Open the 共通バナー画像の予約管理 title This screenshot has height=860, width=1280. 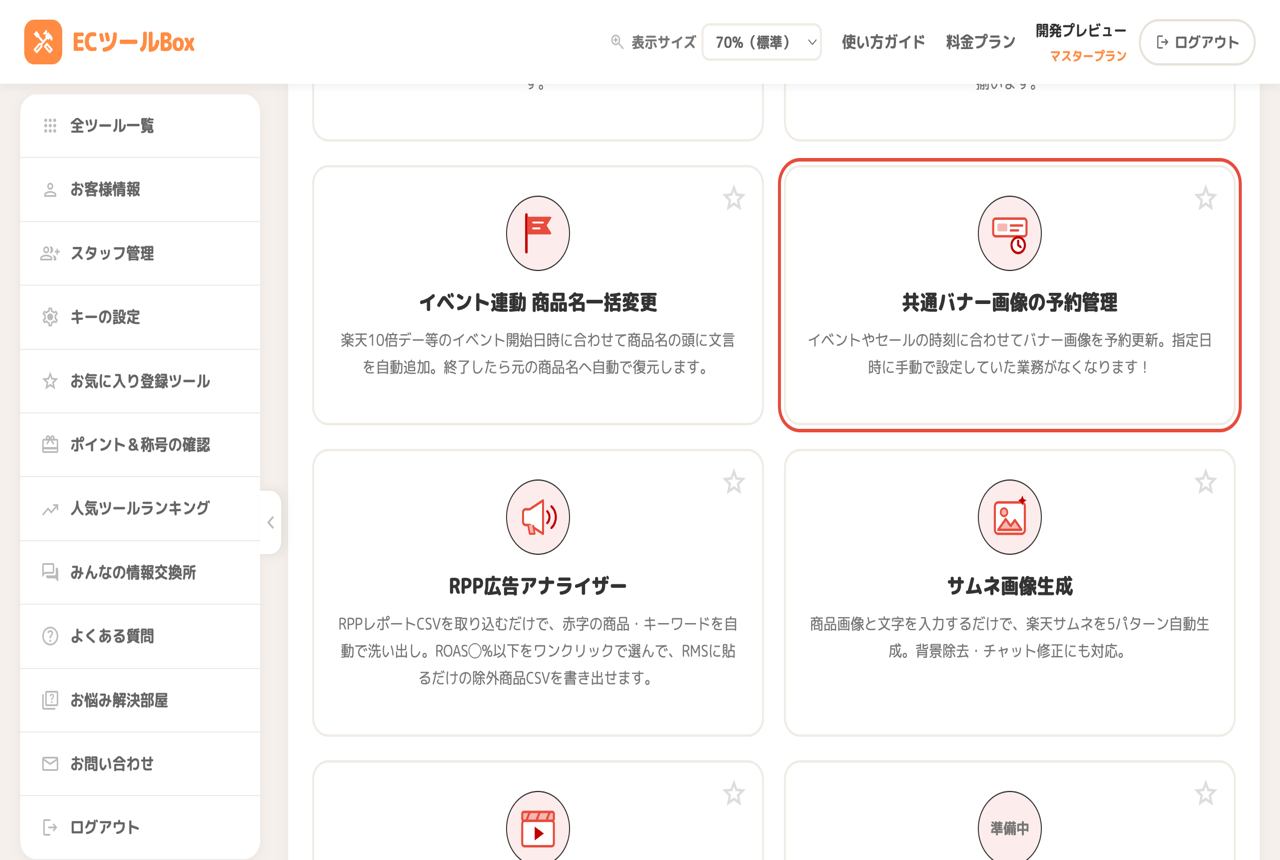point(1010,302)
